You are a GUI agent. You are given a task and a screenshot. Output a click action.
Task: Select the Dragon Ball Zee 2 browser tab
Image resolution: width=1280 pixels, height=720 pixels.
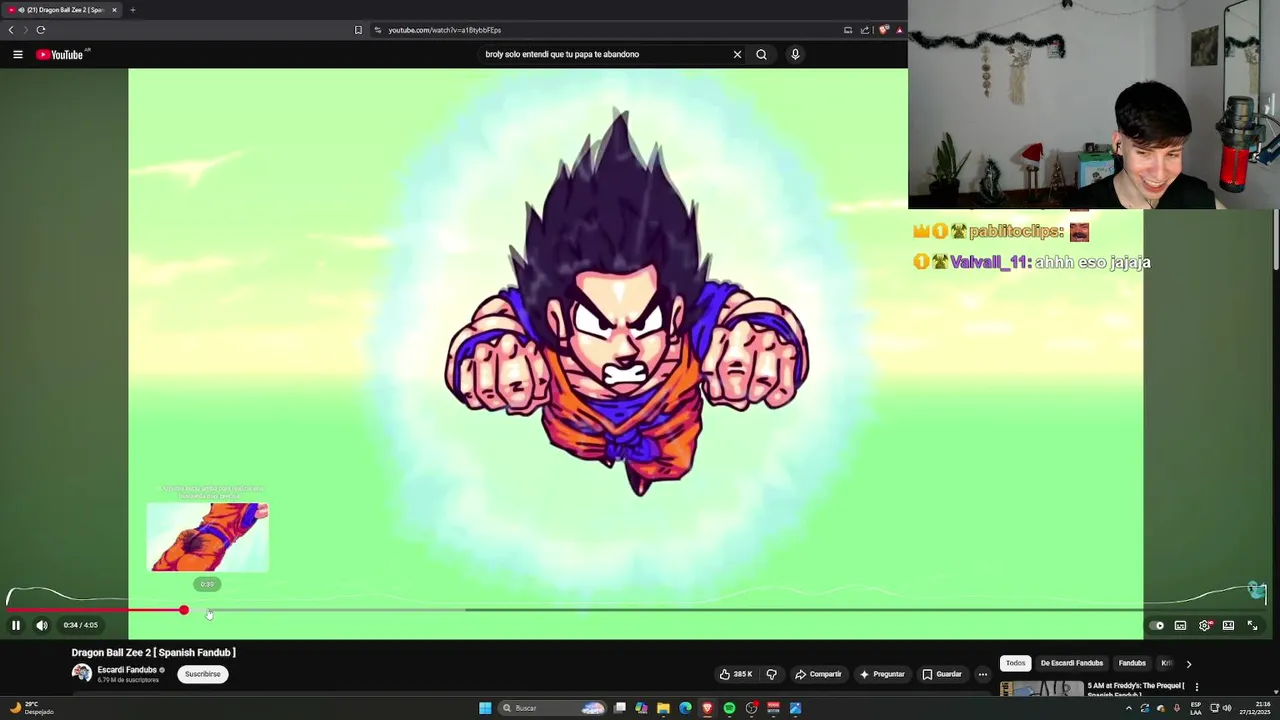62,10
